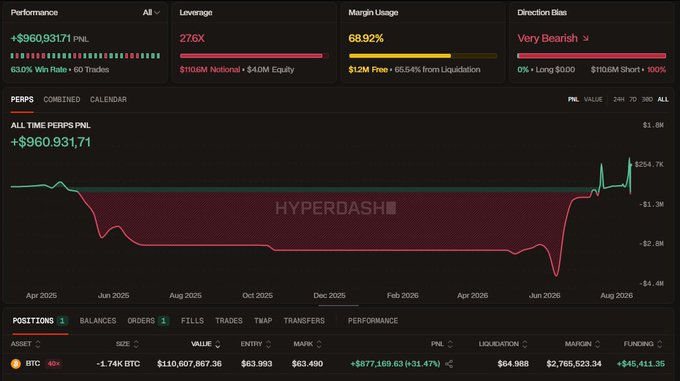Open the TRANSFERS tab
The width and height of the screenshot is (680, 381).
pyautogui.click(x=304, y=321)
